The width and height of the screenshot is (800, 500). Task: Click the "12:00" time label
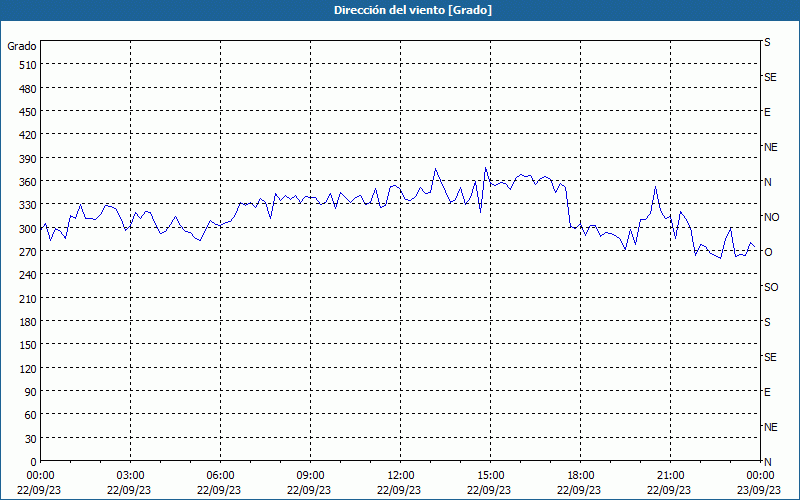click(x=401, y=476)
